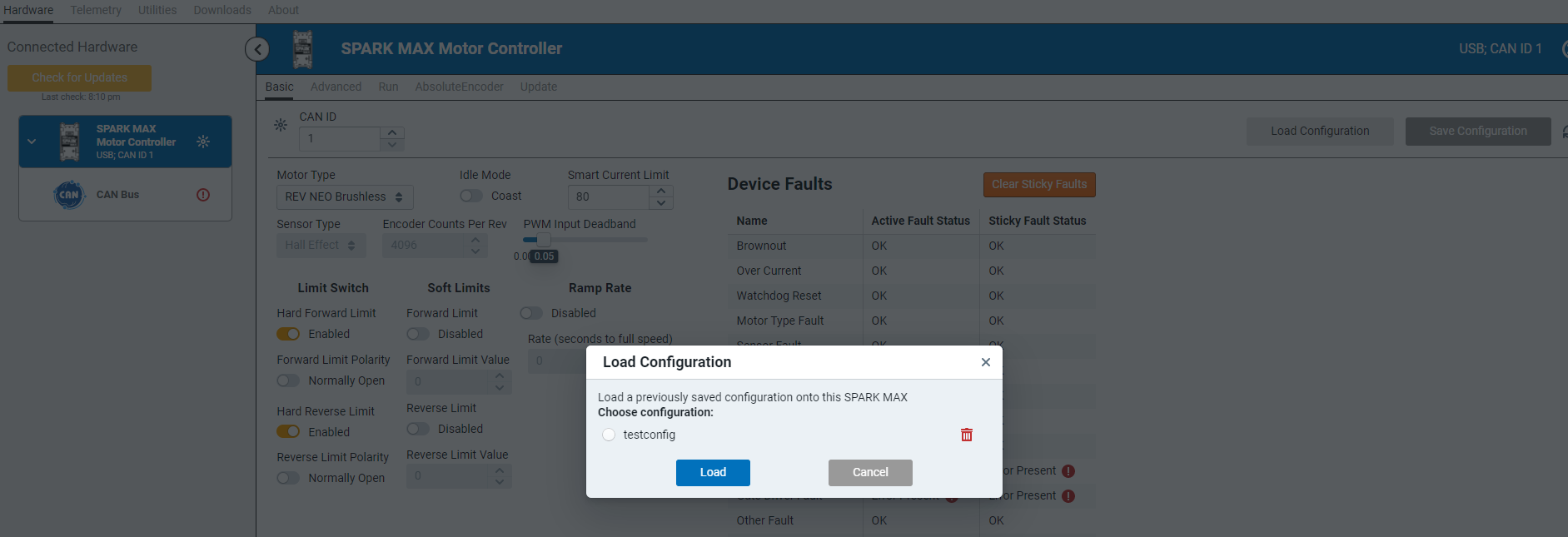Blink the SPARK MAX from the sidebar

(x=203, y=142)
